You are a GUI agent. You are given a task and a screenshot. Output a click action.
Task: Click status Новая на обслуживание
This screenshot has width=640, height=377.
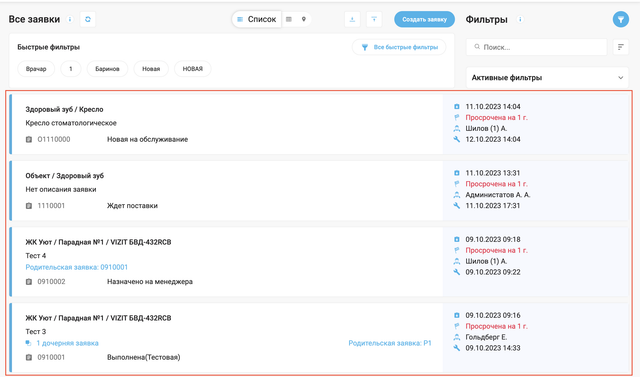tap(147, 140)
